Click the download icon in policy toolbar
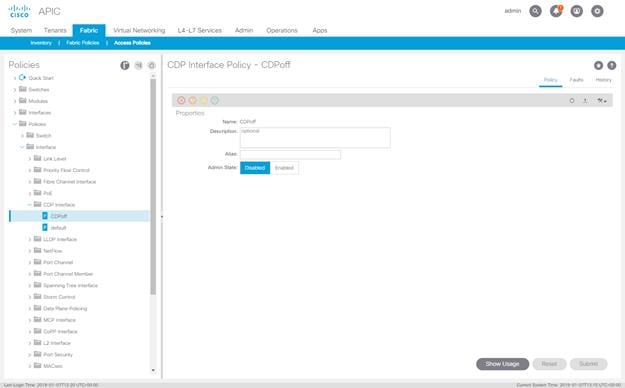 585,101
